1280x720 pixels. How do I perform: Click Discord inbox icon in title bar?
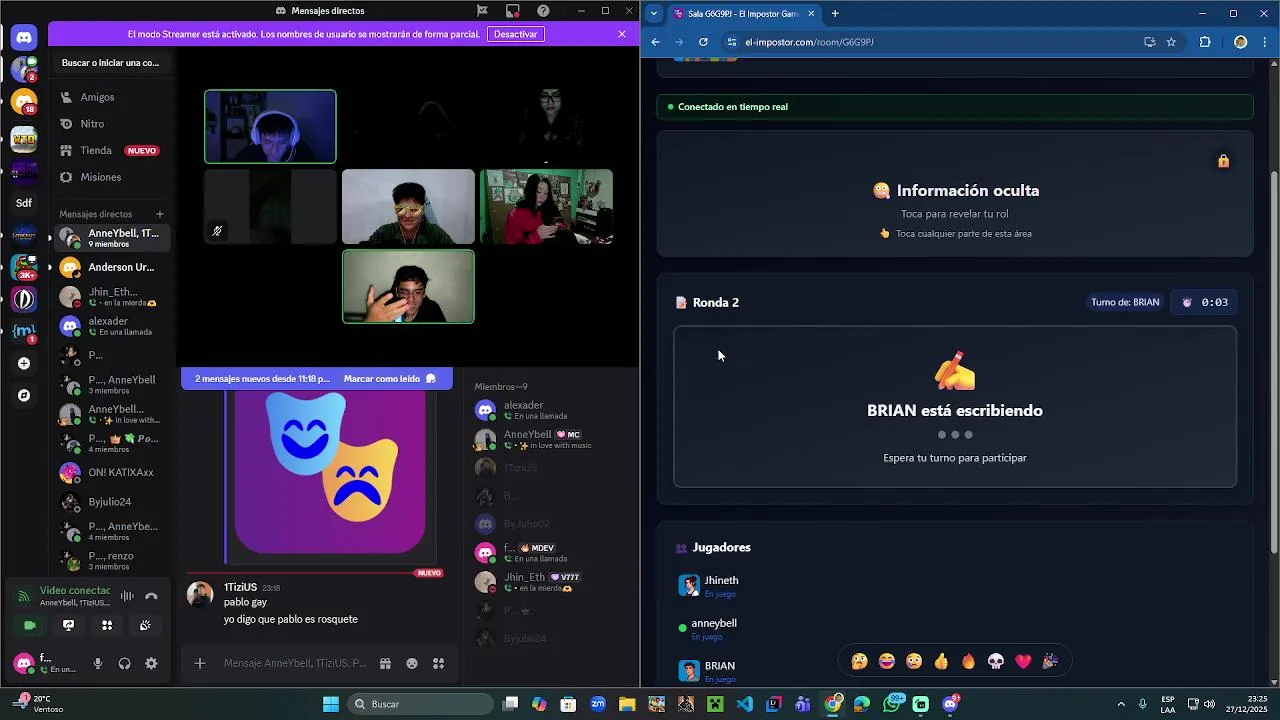(x=512, y=11)
